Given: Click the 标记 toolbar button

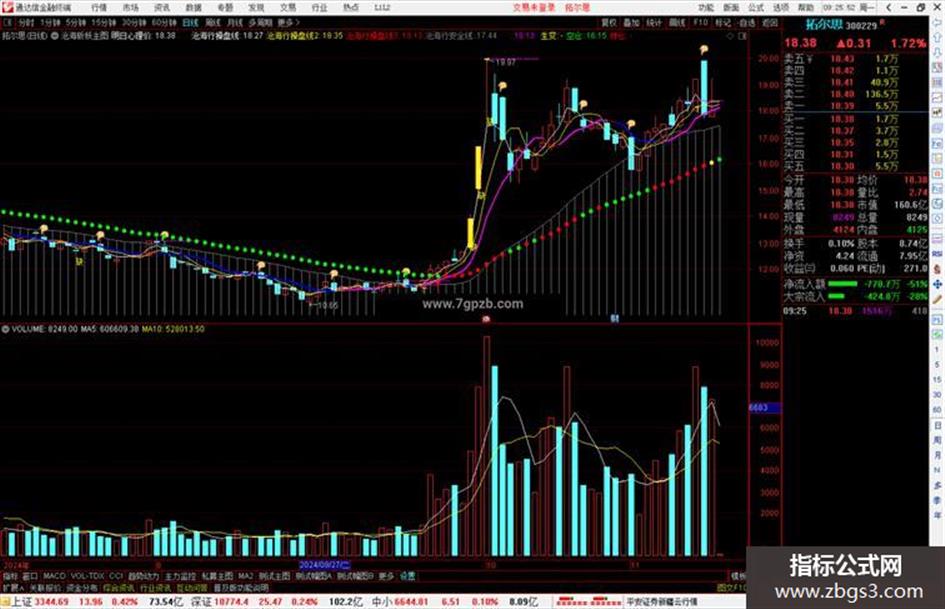Looking at the screenshot, I should (x=723, y=23).
